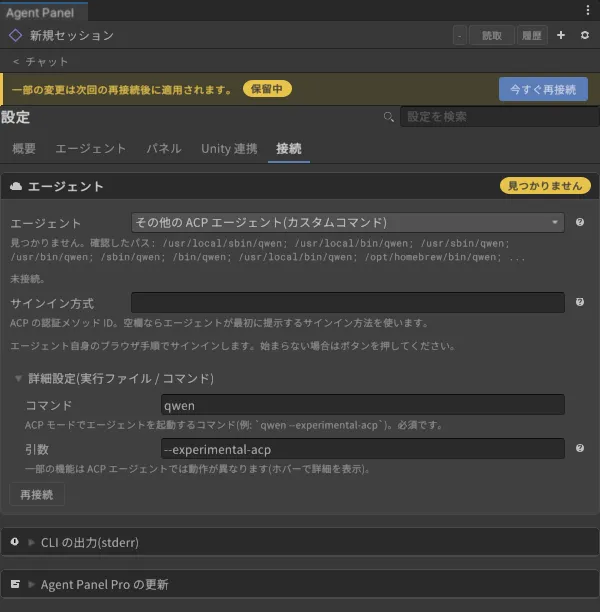
Task: Open help icon for サインイン方式 field
Action: pyautogui.click(x=580, y=302)
